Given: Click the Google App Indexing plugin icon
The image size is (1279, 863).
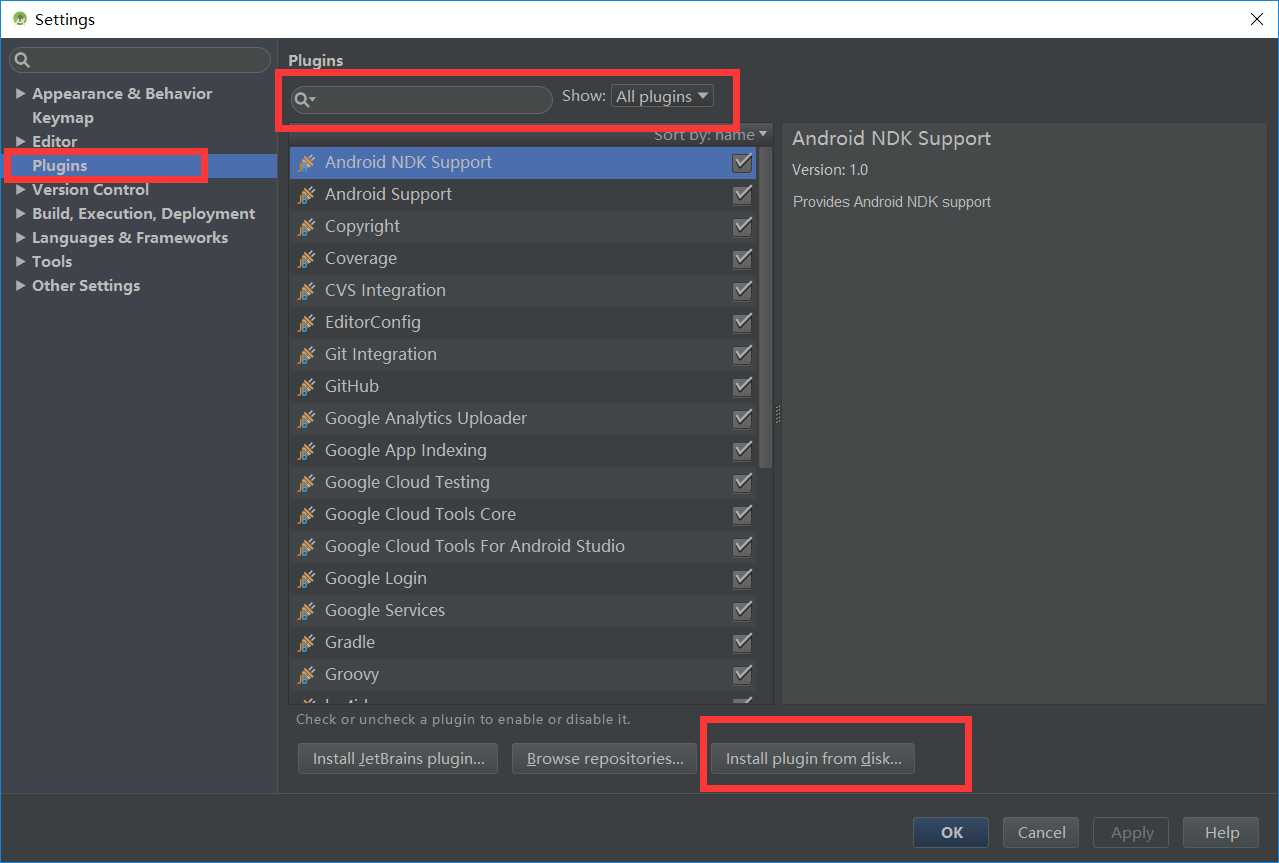Looking at the screenshot, I should pyautogui.click(x=307, y=451).
